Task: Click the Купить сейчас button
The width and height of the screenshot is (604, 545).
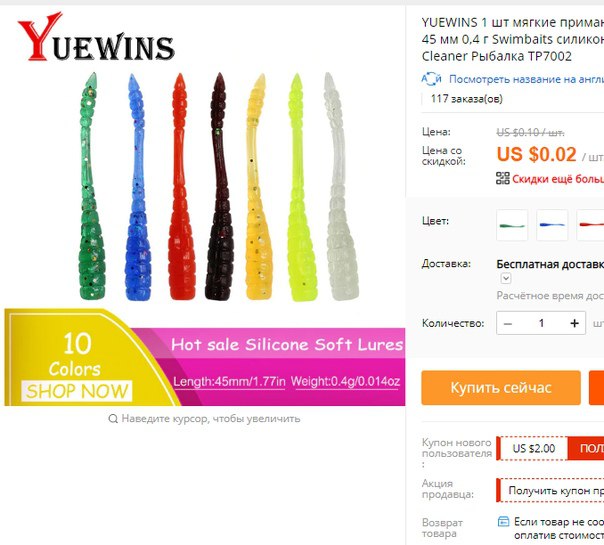Action: click(501, 387)
